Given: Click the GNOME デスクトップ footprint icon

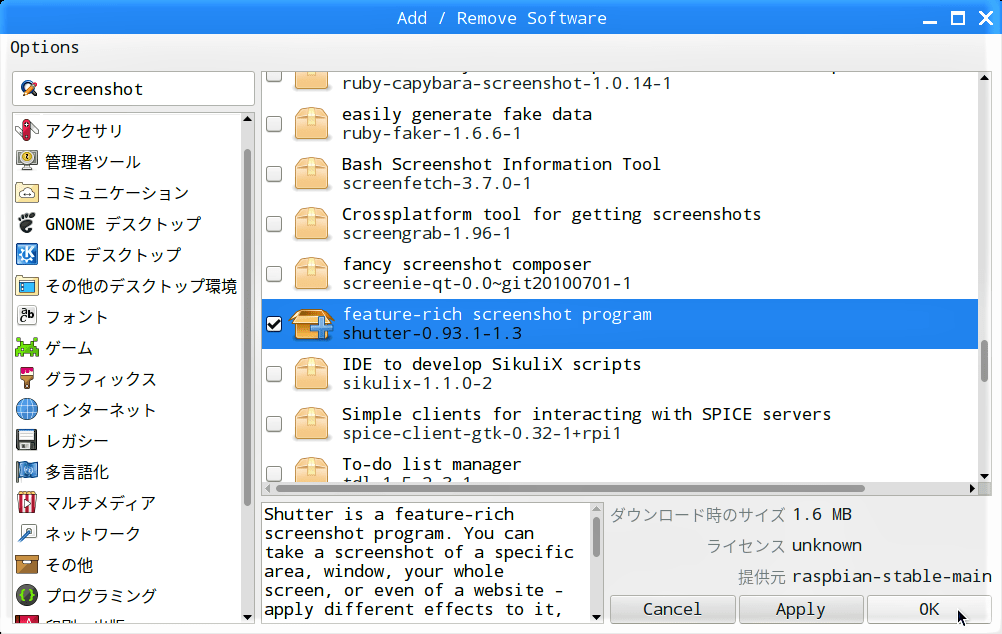Looking at the screenshot, I should coord(27,223).
